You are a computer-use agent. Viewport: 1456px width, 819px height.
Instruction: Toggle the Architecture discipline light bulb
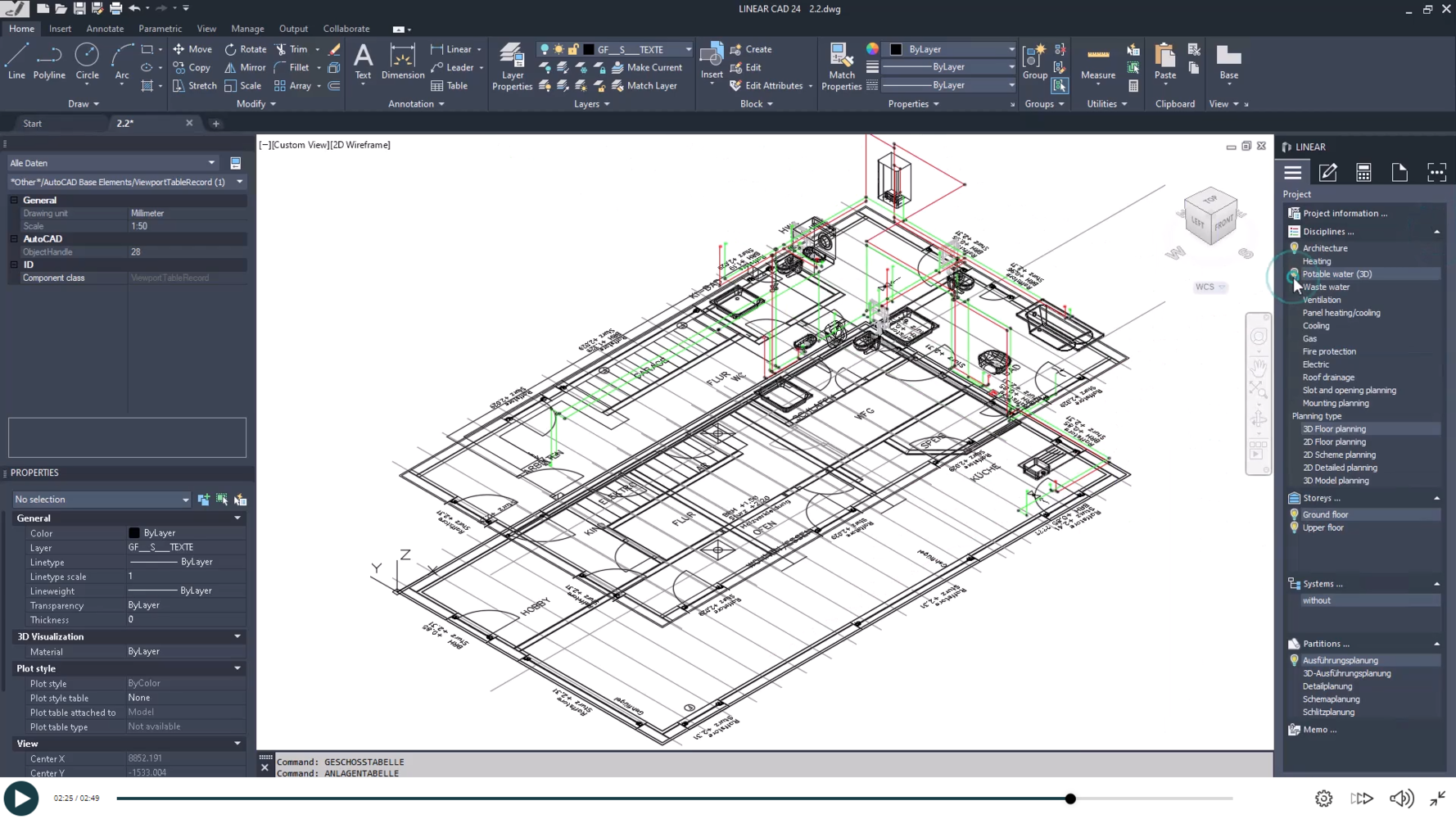click(x=1294, y=248)
